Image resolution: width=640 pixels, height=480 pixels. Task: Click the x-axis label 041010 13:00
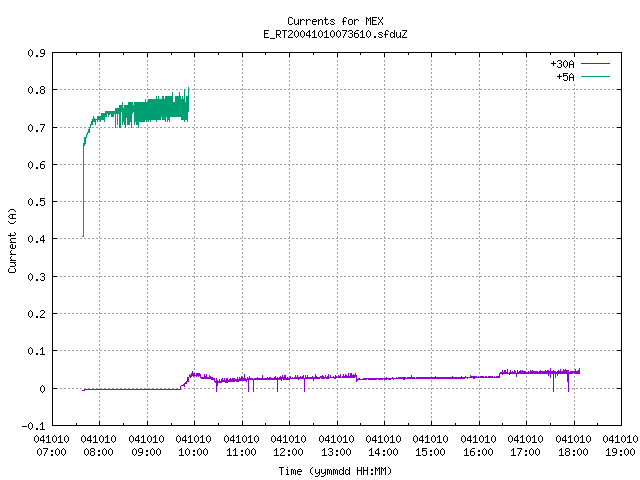[336, 445]
